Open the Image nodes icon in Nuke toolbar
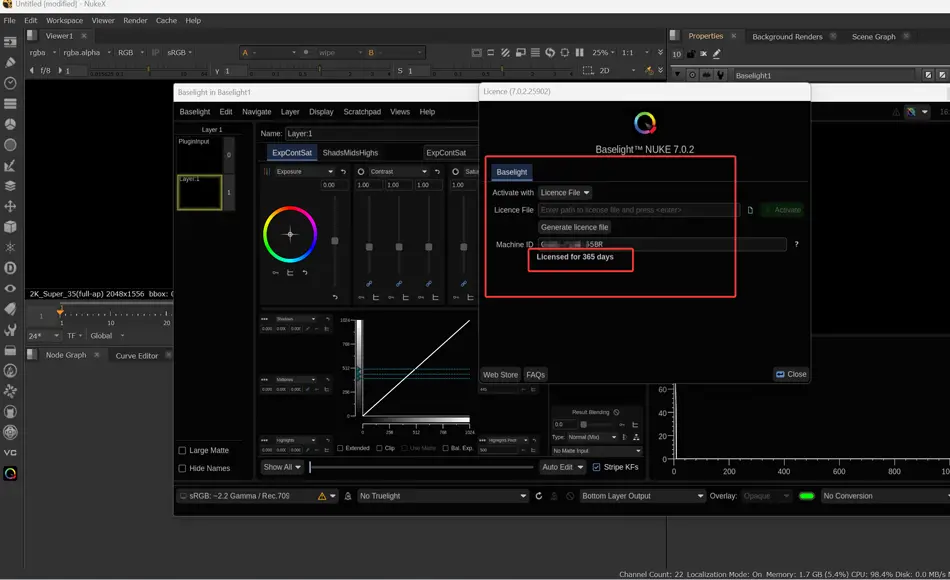 pos(10,42)
